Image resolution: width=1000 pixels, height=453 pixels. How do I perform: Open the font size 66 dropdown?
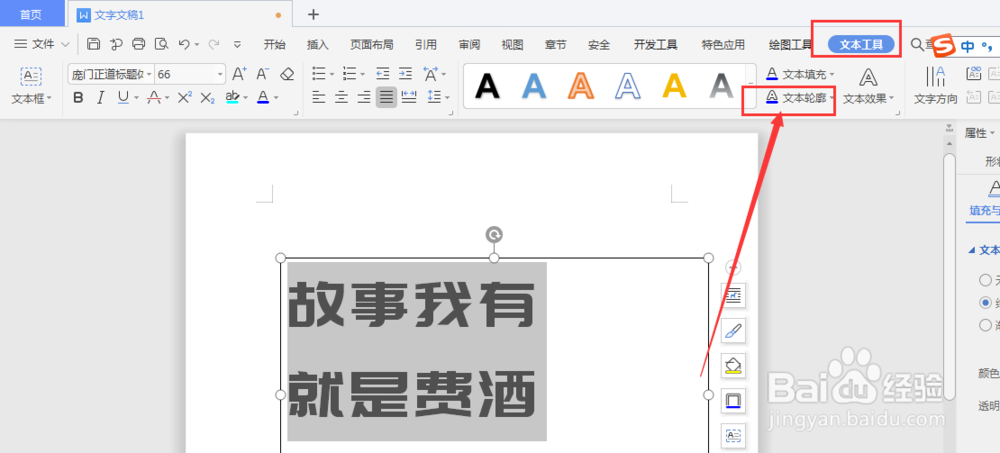(x=221, y=75)
